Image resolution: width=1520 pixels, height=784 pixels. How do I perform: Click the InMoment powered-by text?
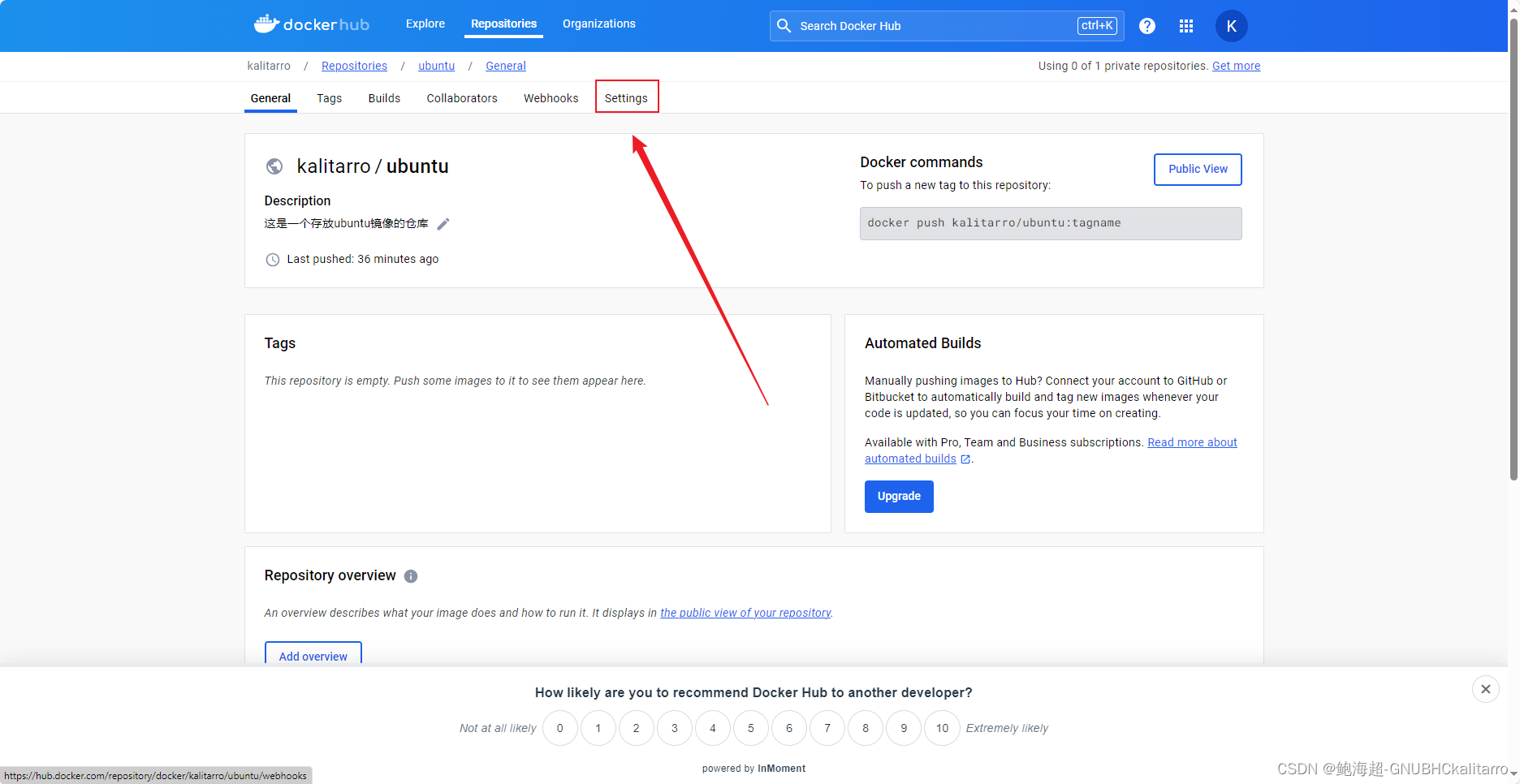click(x=781, y=769)
